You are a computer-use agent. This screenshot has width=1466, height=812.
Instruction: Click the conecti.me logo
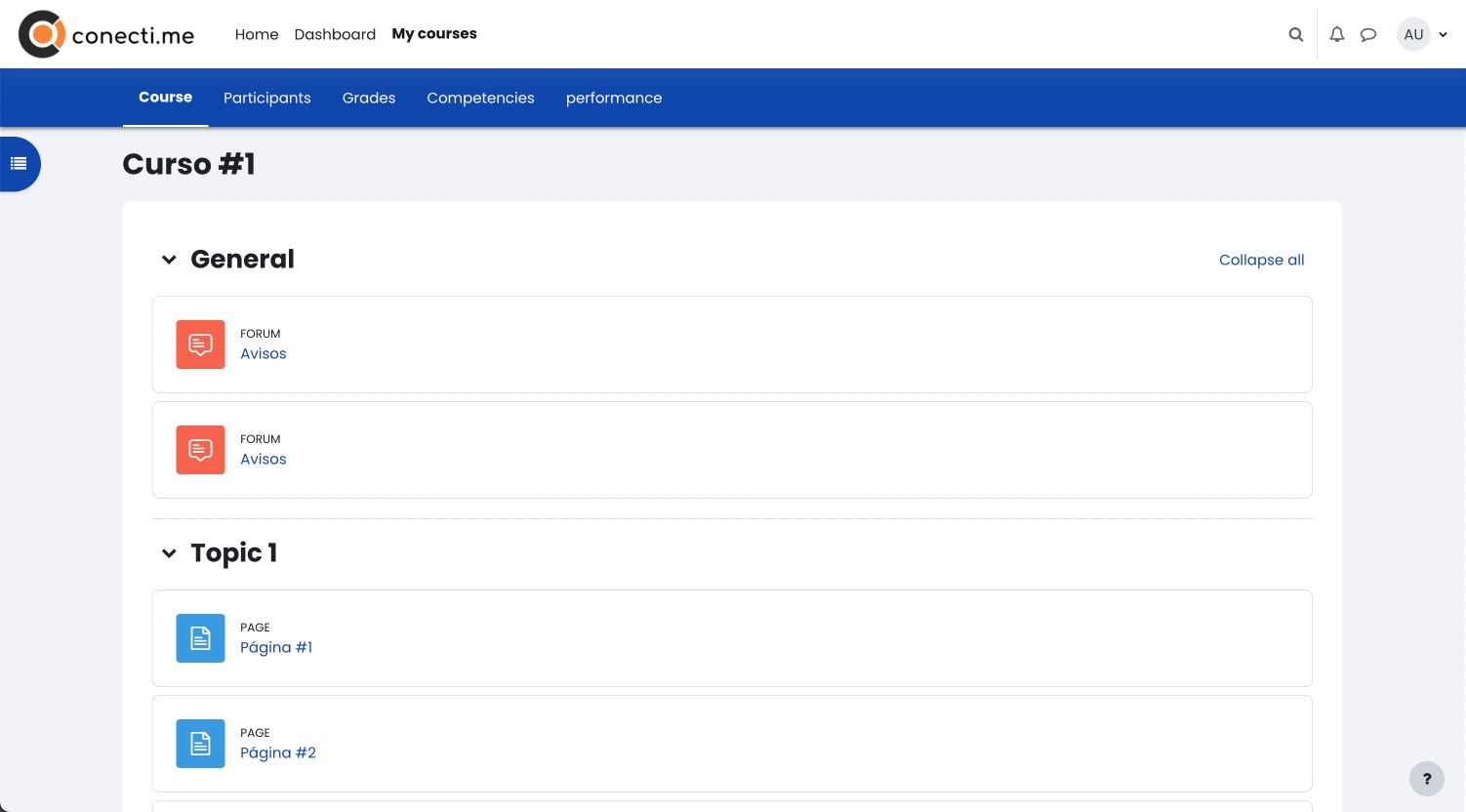(106, 34)
